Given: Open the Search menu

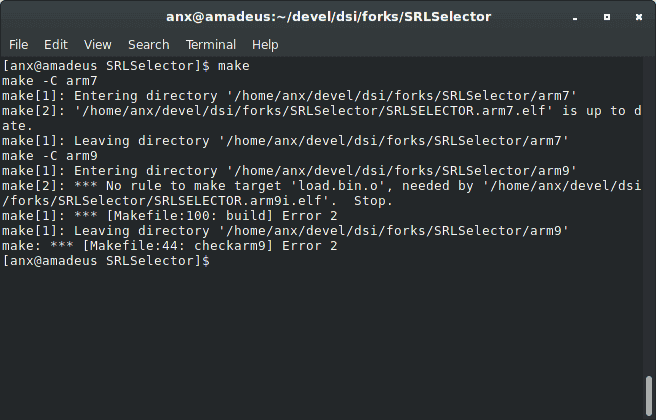Looking at the screenshot, I should coord(149,44).
